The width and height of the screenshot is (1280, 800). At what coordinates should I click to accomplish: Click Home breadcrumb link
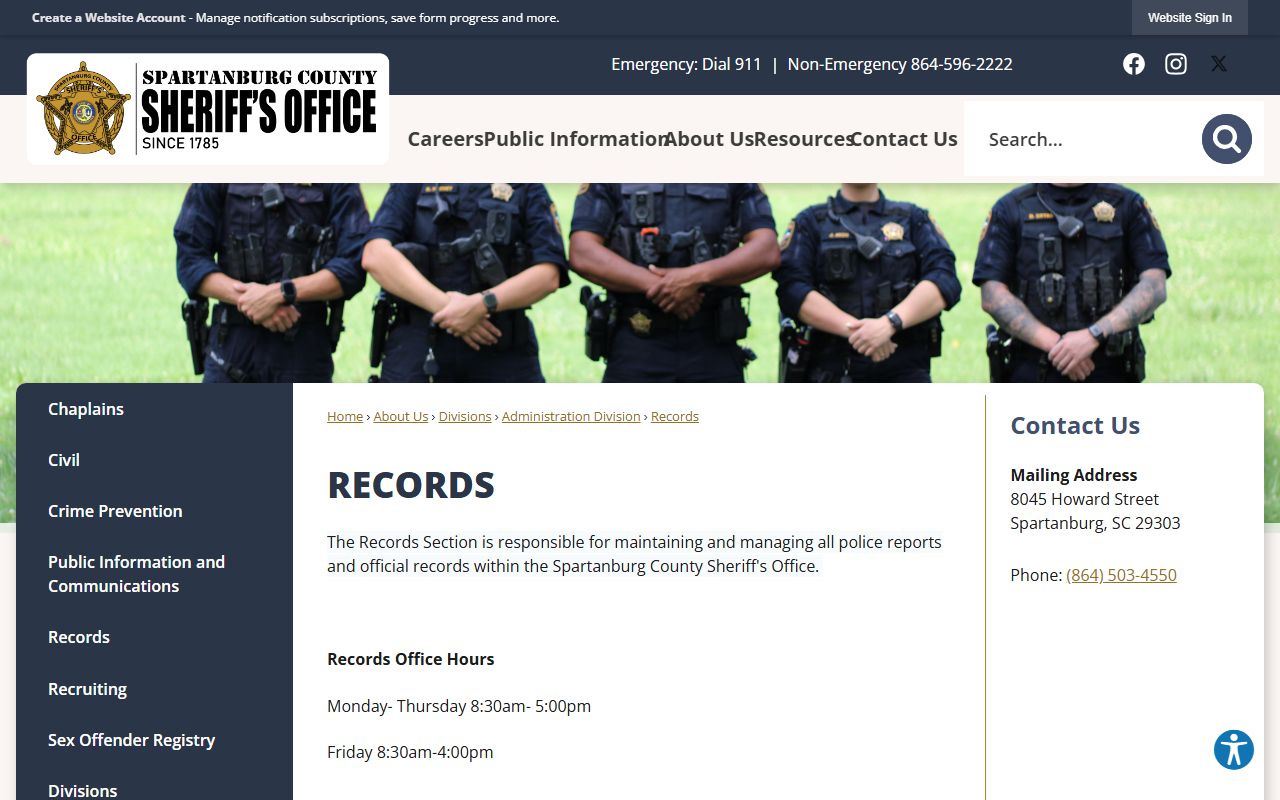click(x=345, y=416)
